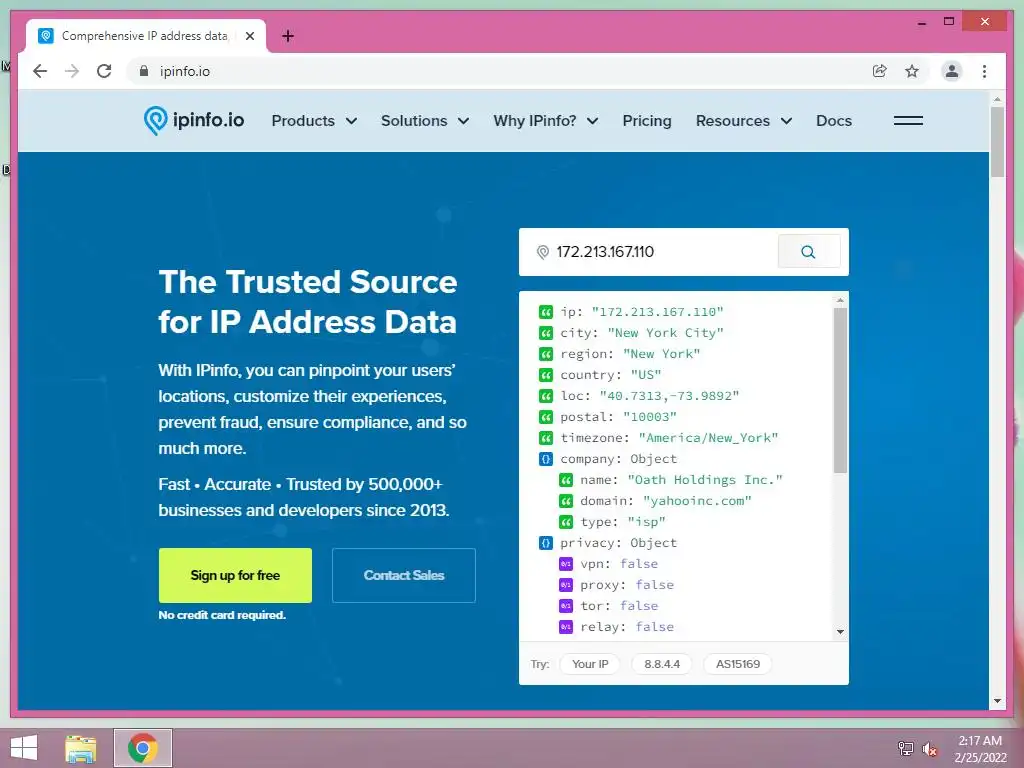
Task: Click the search magnifier button
Action: pos(808,251)
